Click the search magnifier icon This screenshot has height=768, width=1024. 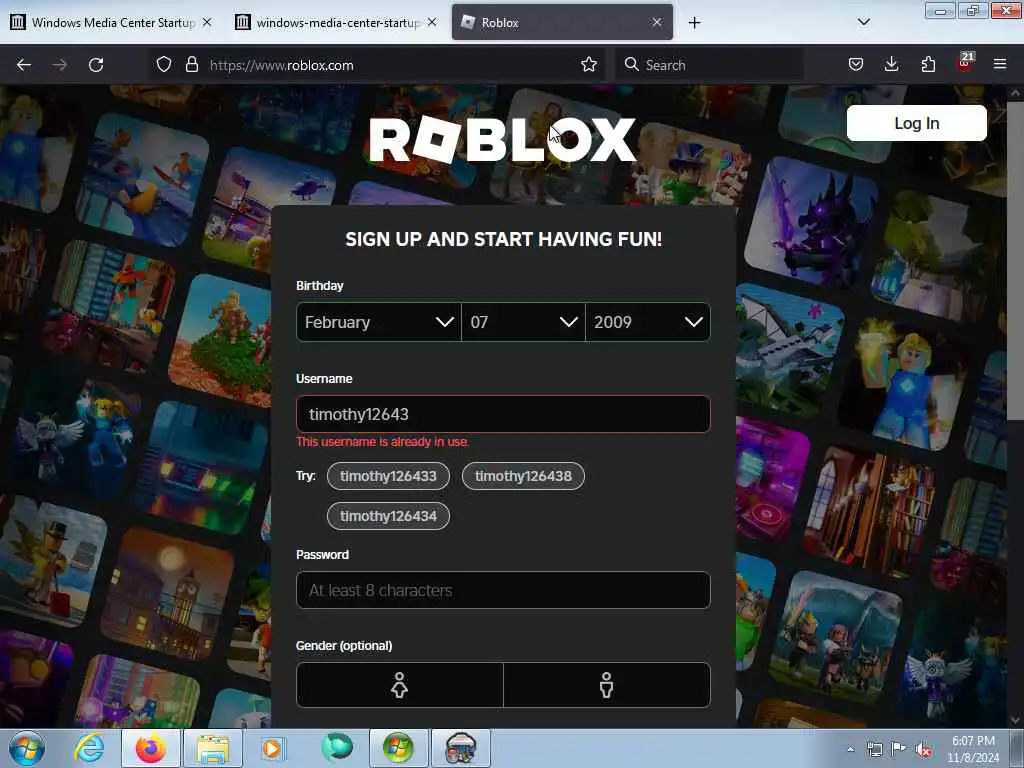(x=631, y=64)
